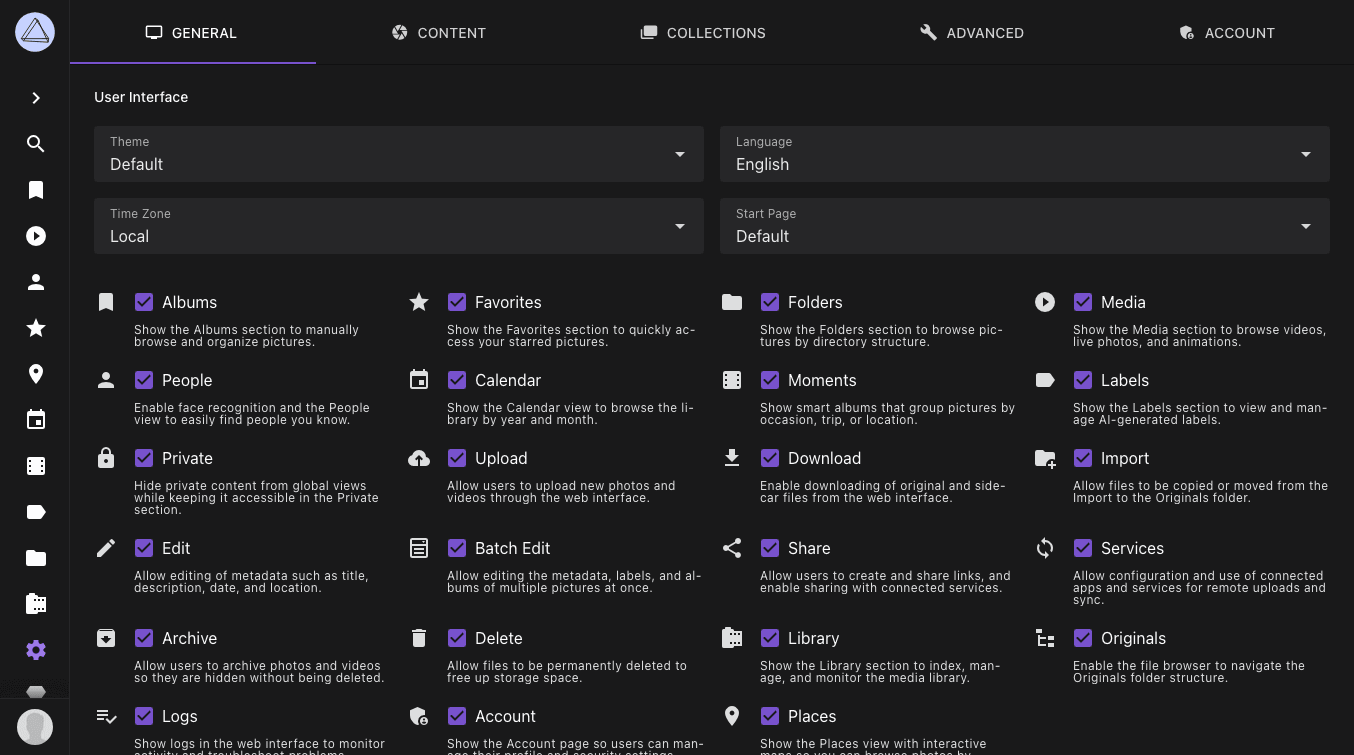Disable the Download checkbox
Viewport: 1354px width, 755px height.
coord(770,458)
